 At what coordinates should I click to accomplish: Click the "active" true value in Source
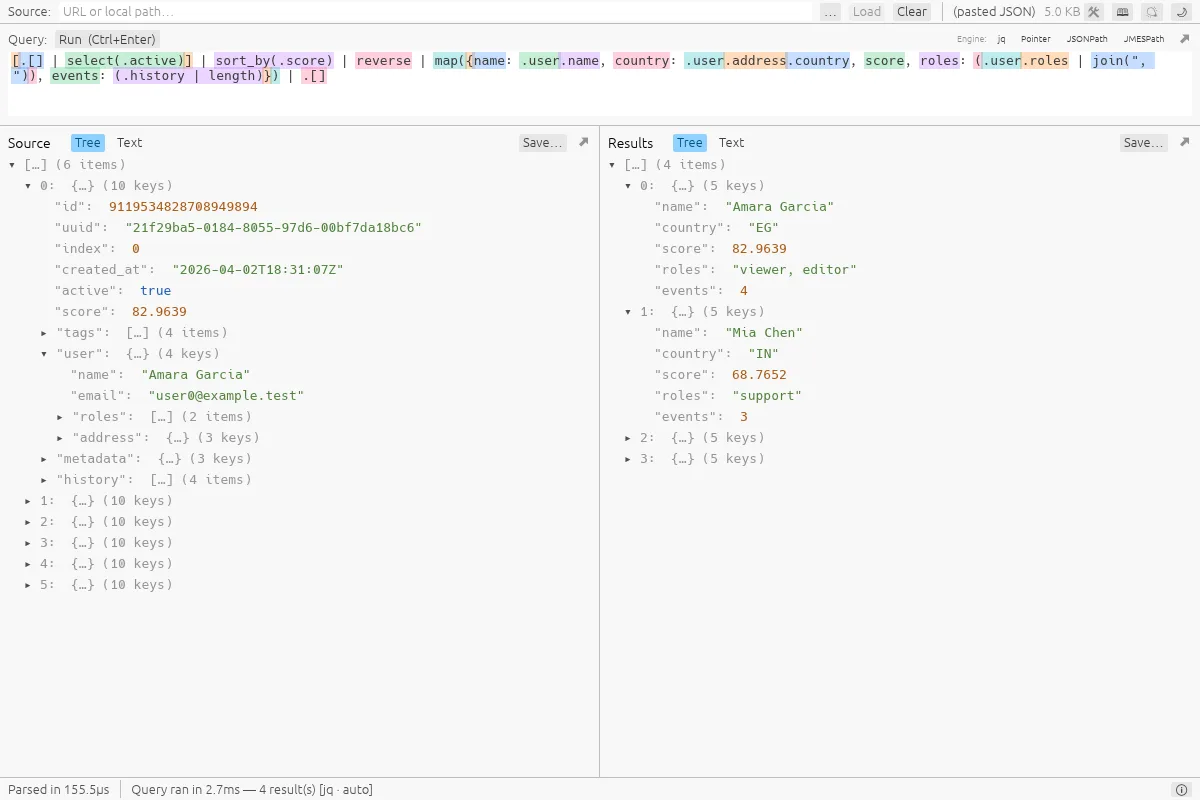pos(156,291)
